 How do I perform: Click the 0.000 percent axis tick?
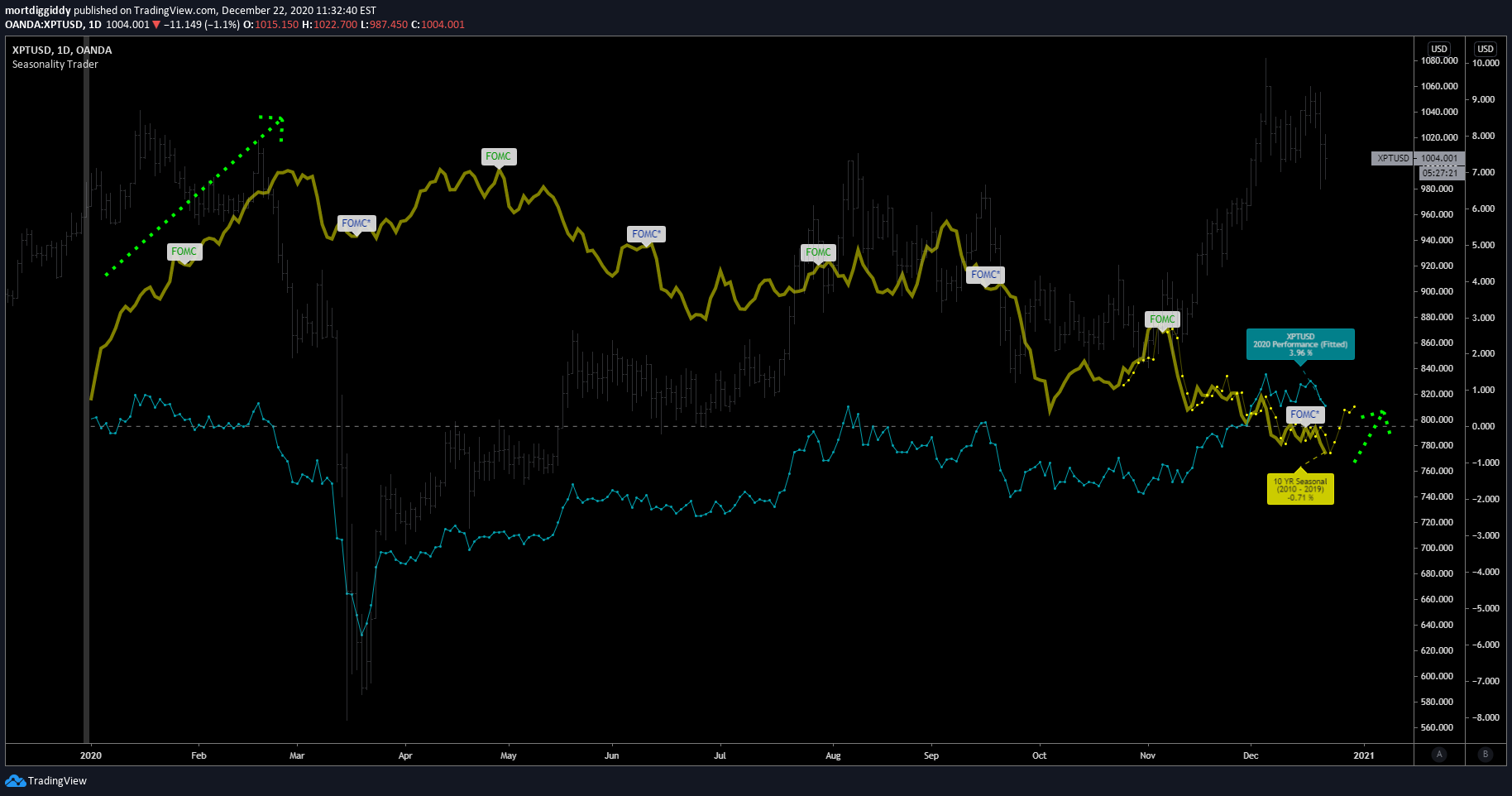click(1484, 426)
